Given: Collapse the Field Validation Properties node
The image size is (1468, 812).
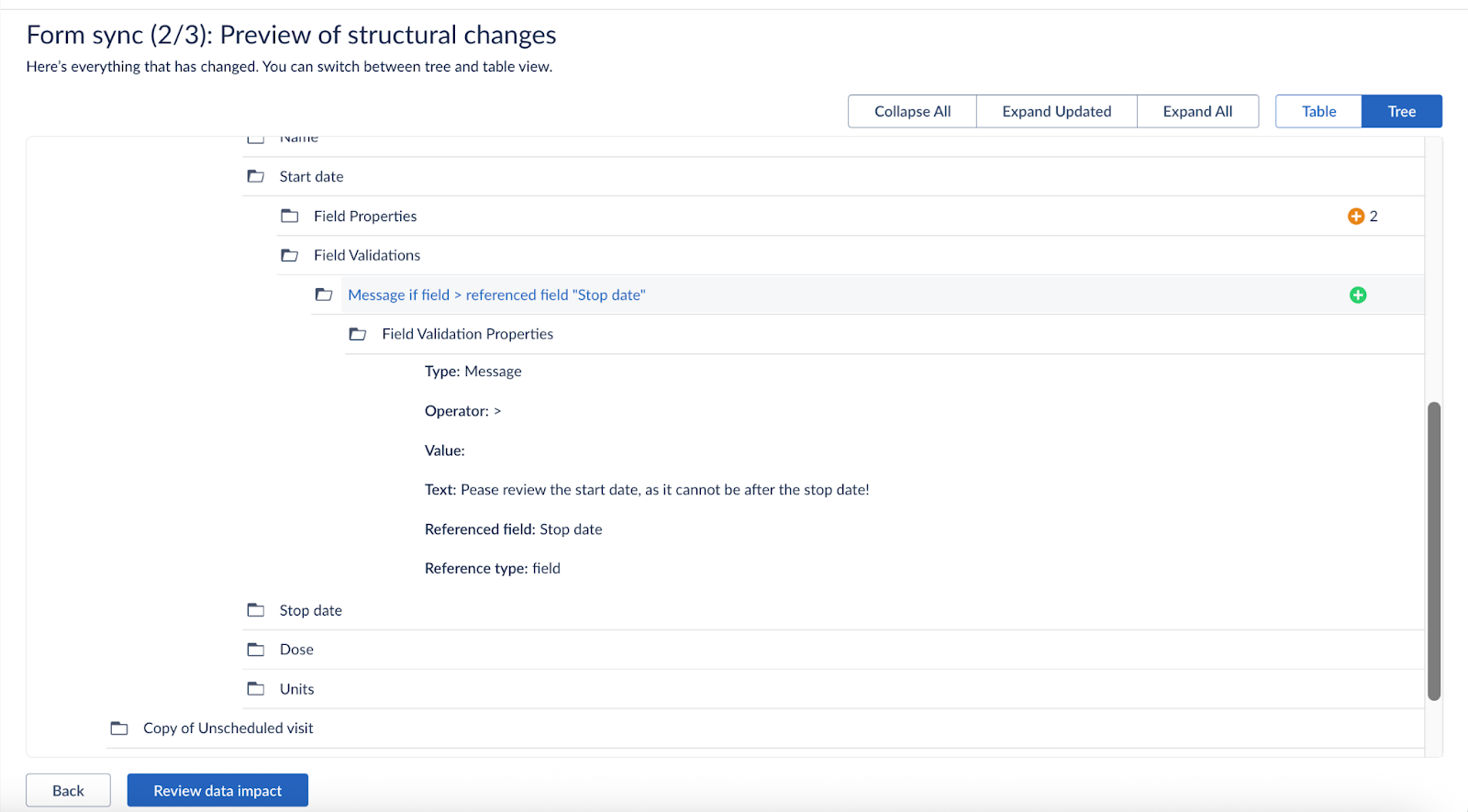Looking at the screenshot, I should point(467,334).
